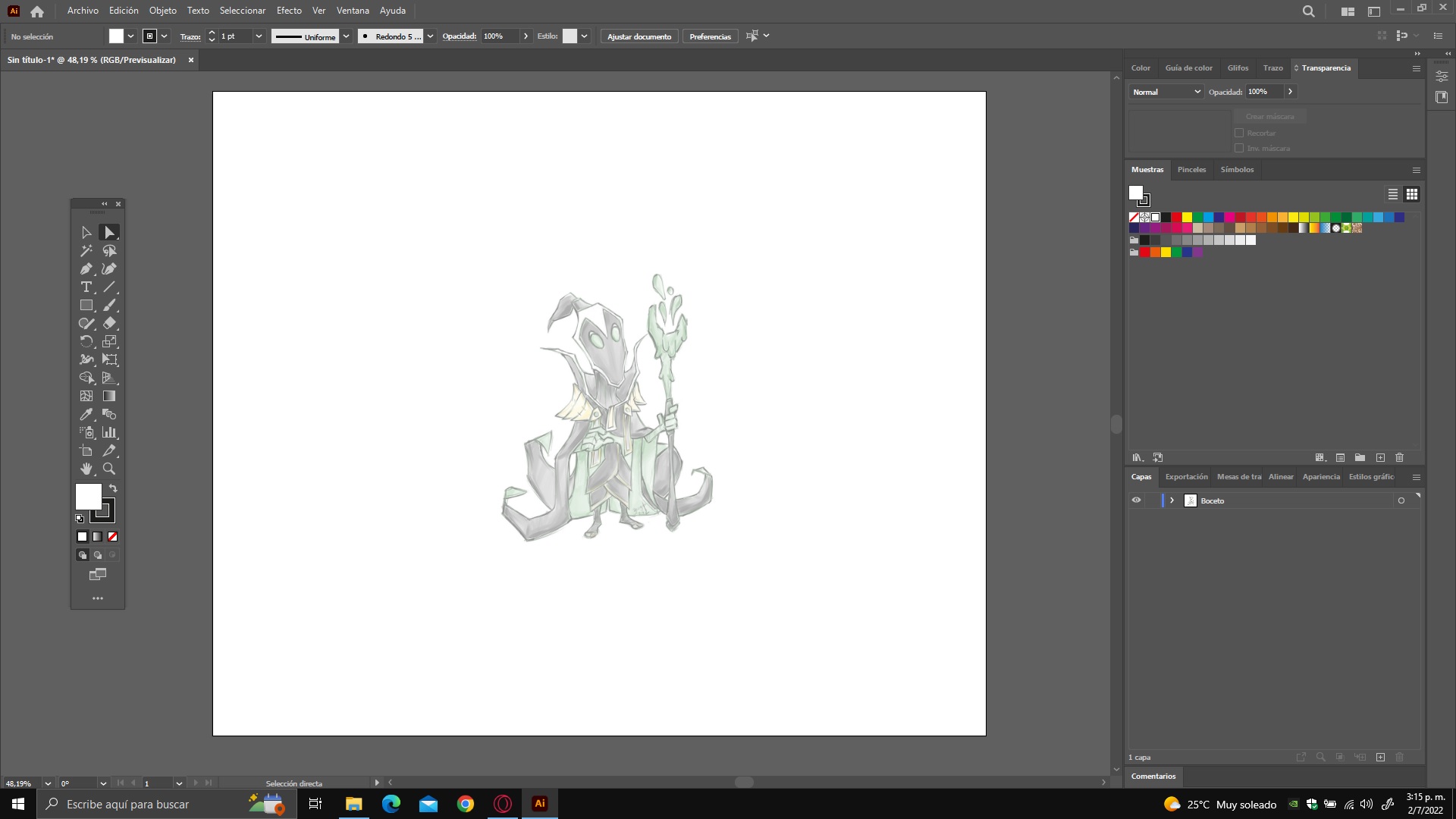1456x819 pixels.
Task: Click the Ajustar documento button
Action: (x=639, y=36)
